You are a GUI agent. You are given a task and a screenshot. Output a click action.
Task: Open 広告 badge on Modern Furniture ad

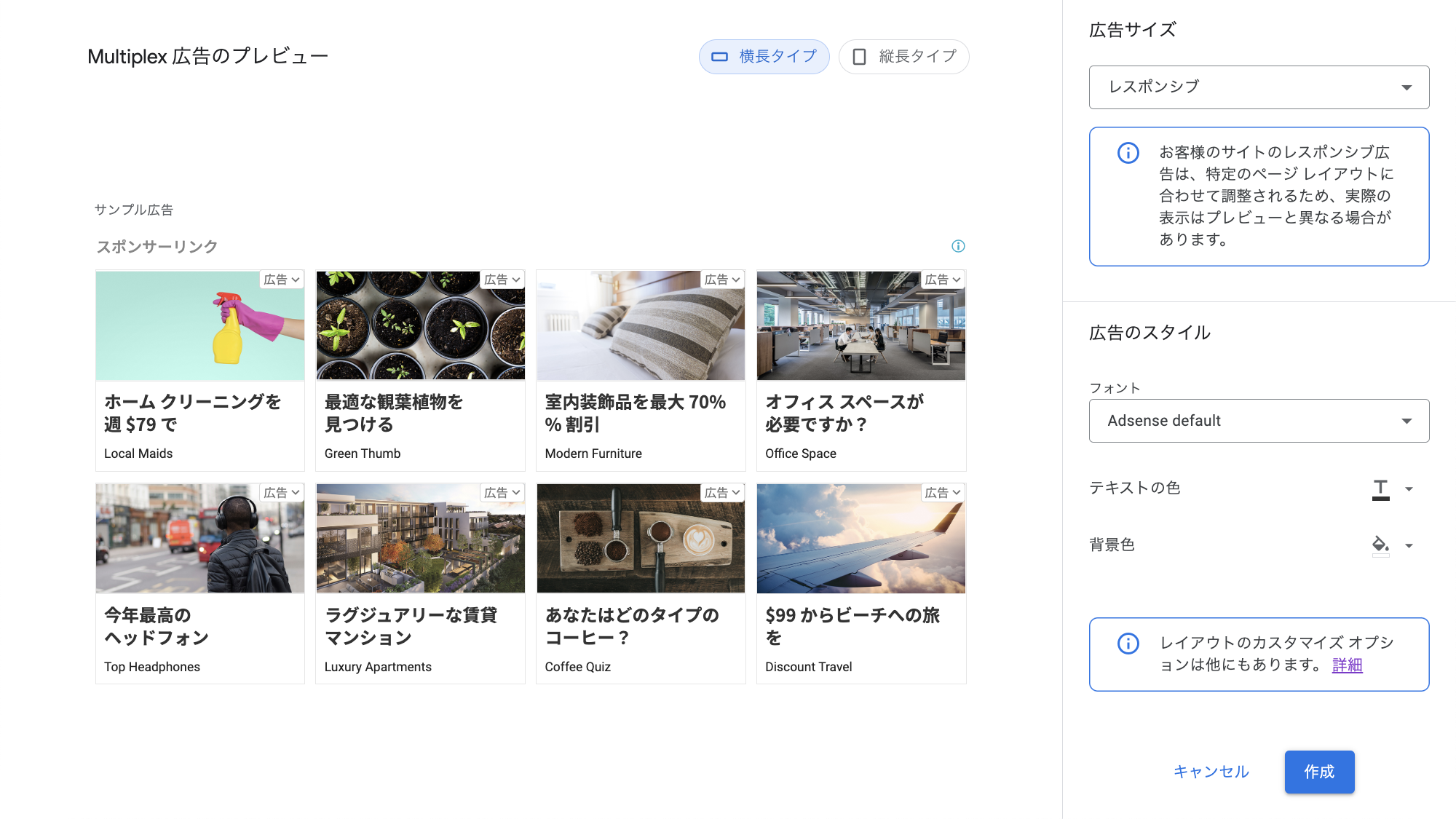click(722, 280)
